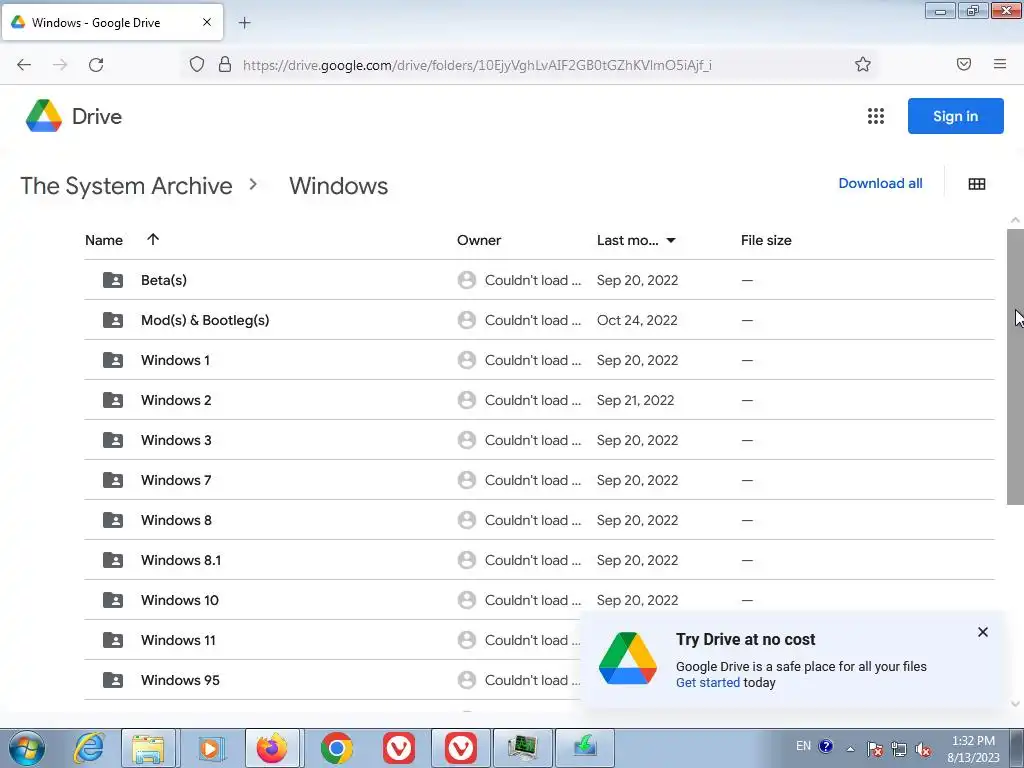Select the Windows breadcrumb

pos(338,185)
